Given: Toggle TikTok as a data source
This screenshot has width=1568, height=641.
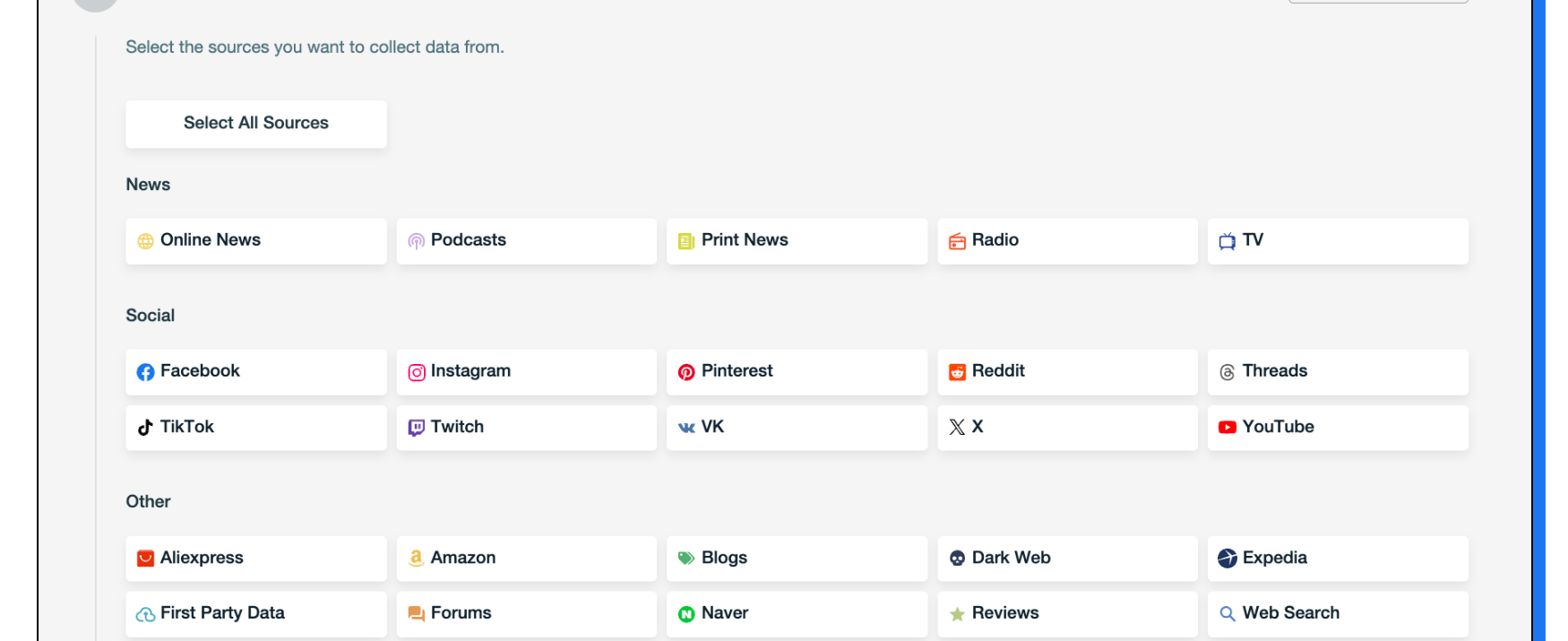Looking at the screenshot, I should click(255, 428).
